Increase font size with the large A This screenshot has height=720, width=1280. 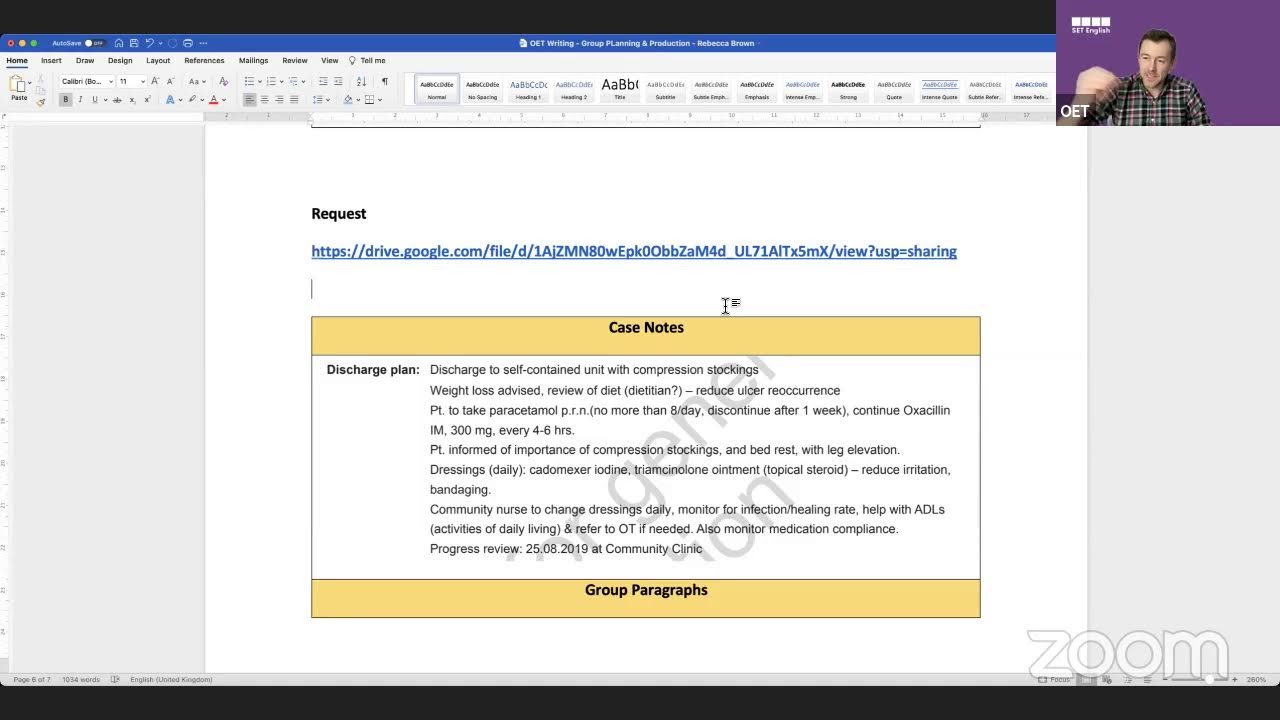(x=155, y=81)
